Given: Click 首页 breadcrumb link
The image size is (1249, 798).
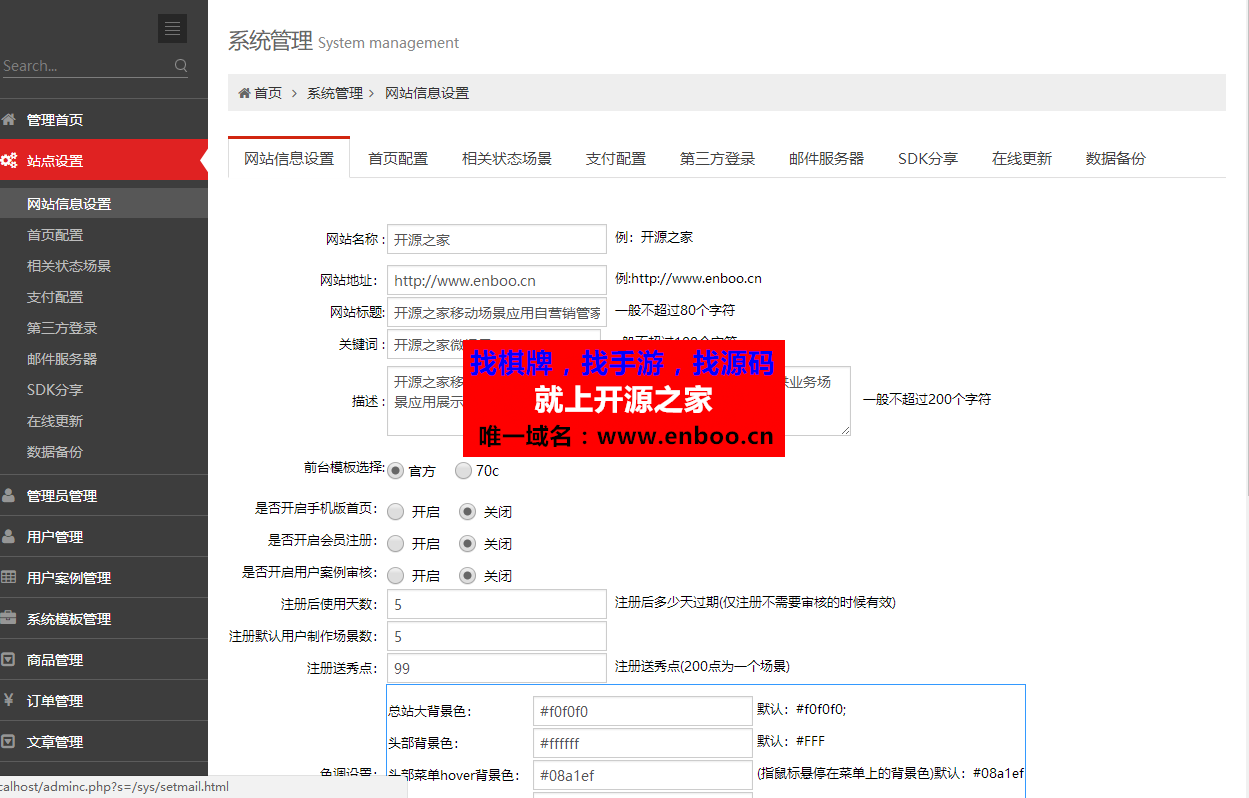Looking at the screenshot, I should click(268, 93).
